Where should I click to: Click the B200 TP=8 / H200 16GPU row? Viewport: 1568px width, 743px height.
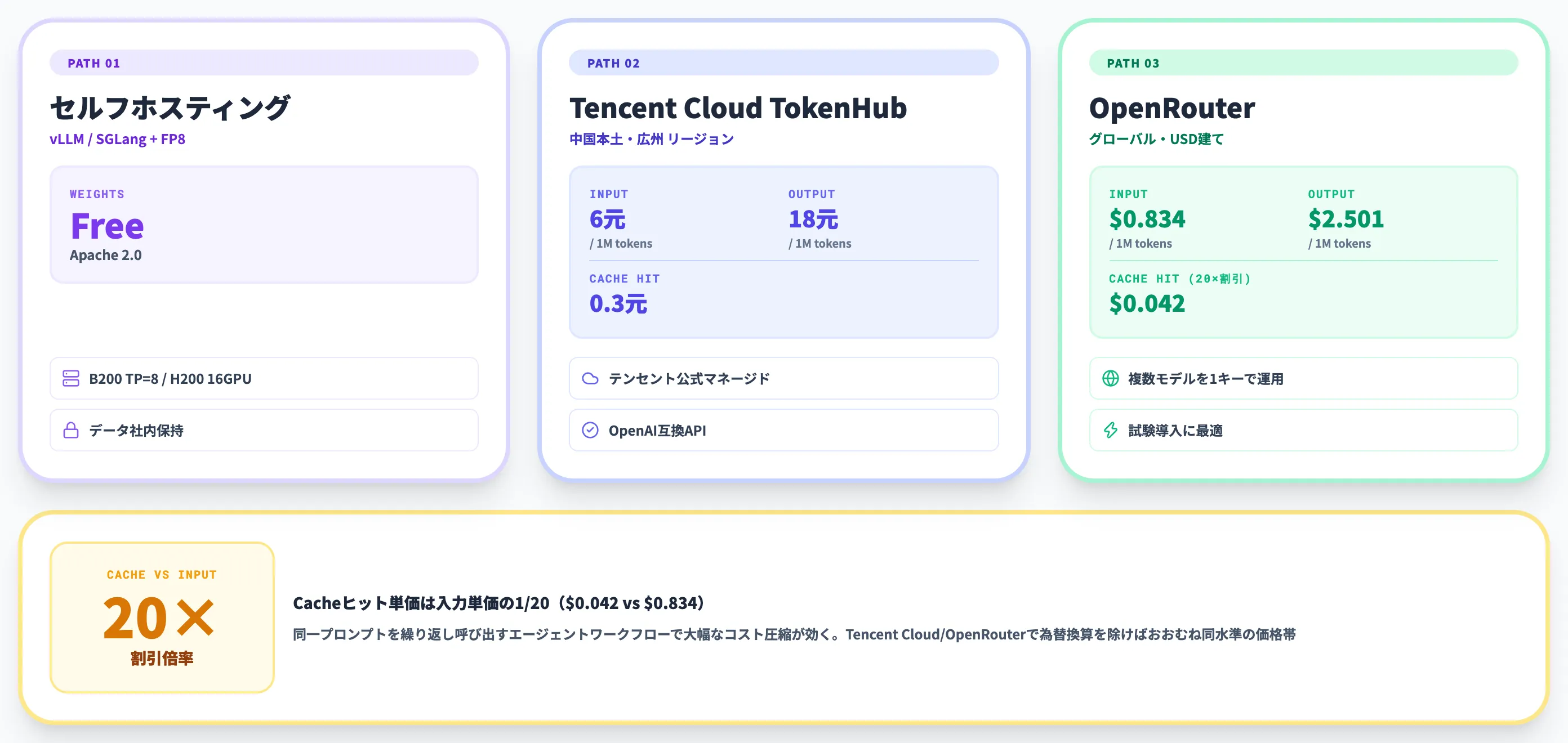264,378
